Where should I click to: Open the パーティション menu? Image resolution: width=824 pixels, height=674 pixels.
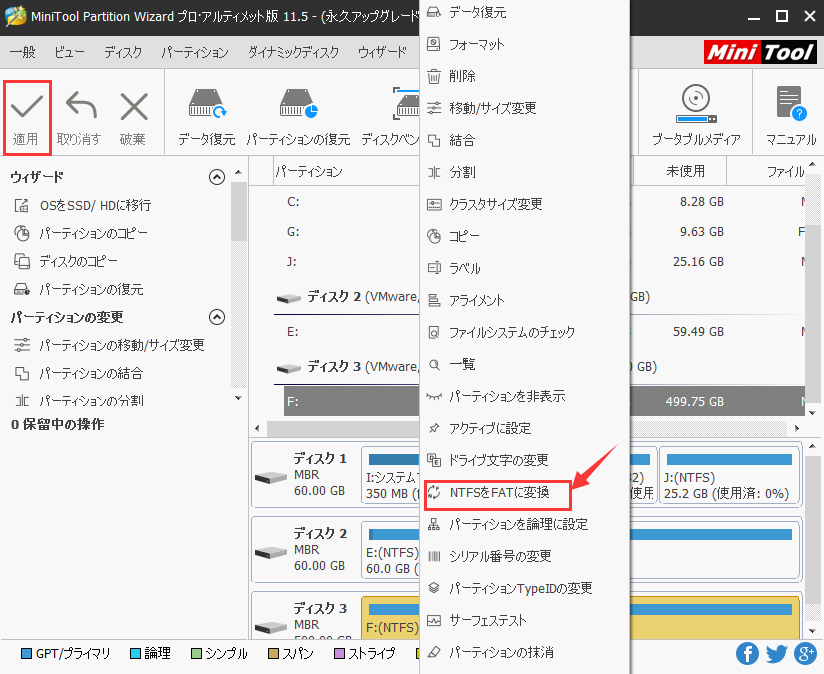click(195, 52)
